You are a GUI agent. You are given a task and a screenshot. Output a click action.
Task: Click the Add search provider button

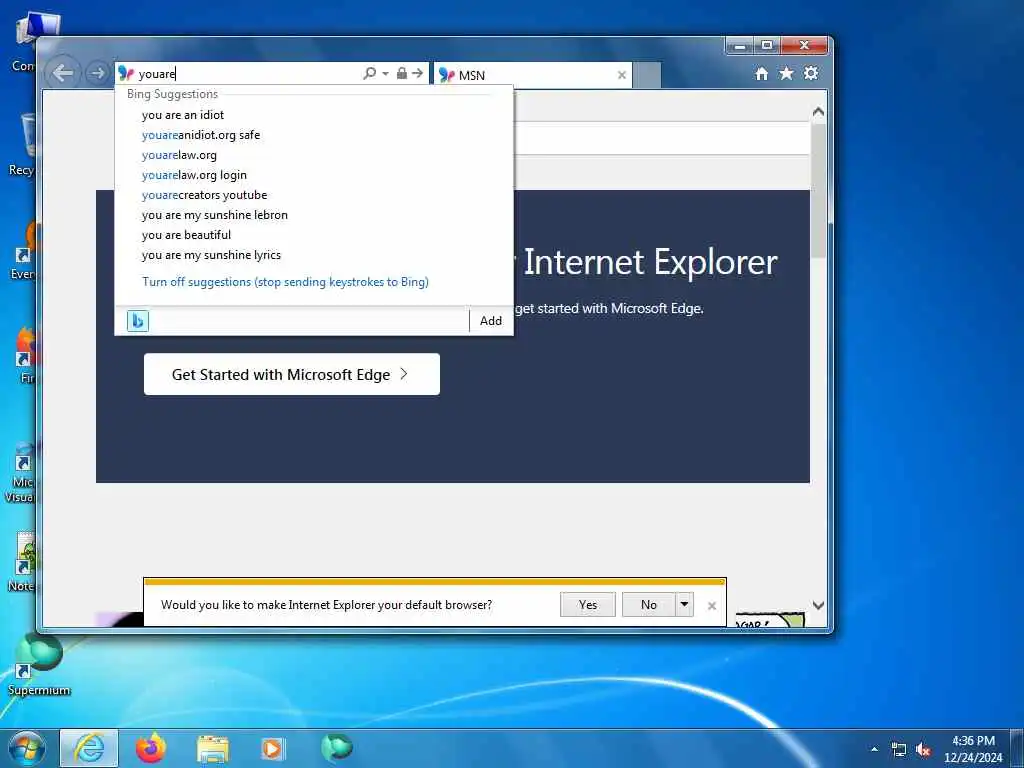pos(491,321)
